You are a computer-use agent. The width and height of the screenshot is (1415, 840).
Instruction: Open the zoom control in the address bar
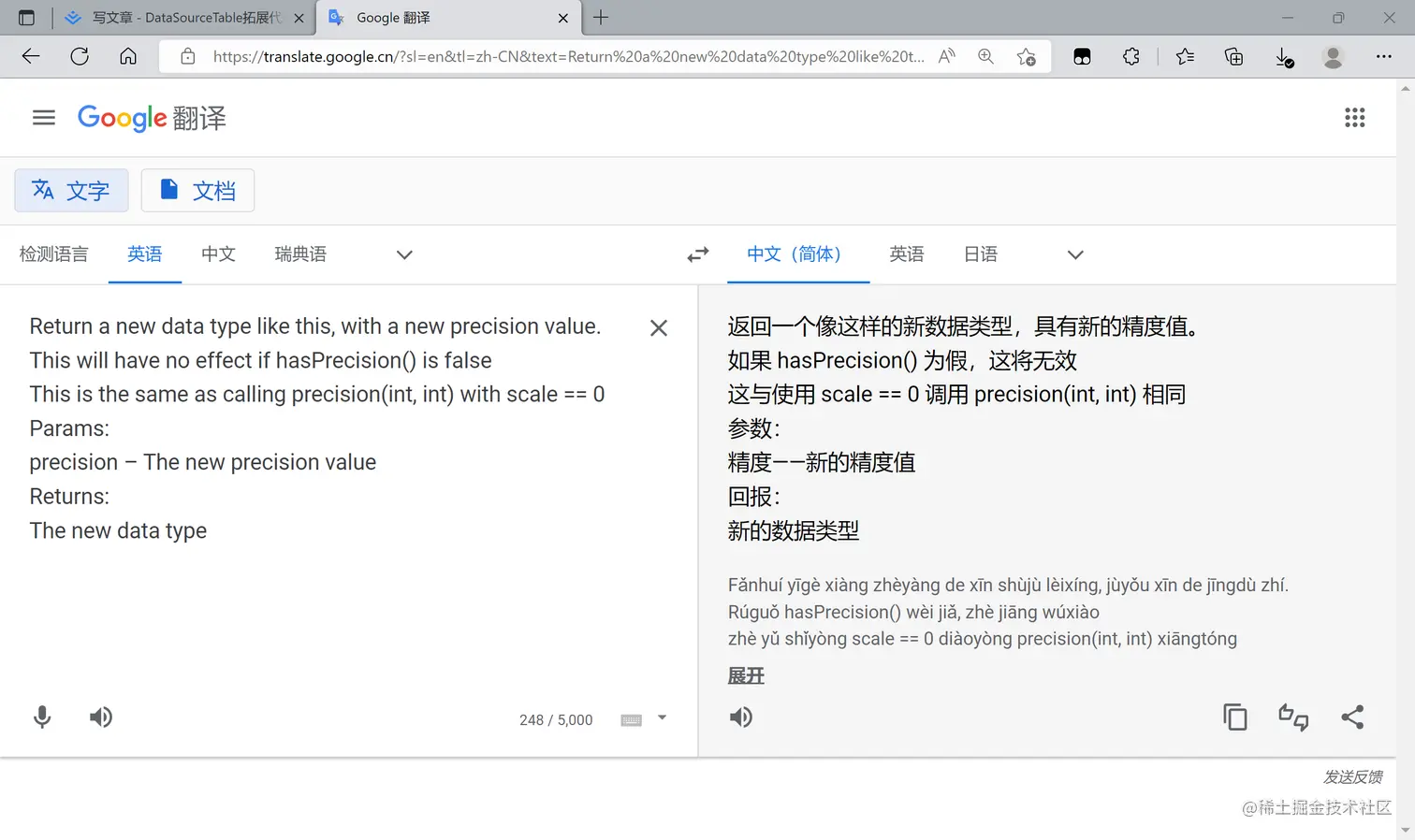click(x=985, y=56)
